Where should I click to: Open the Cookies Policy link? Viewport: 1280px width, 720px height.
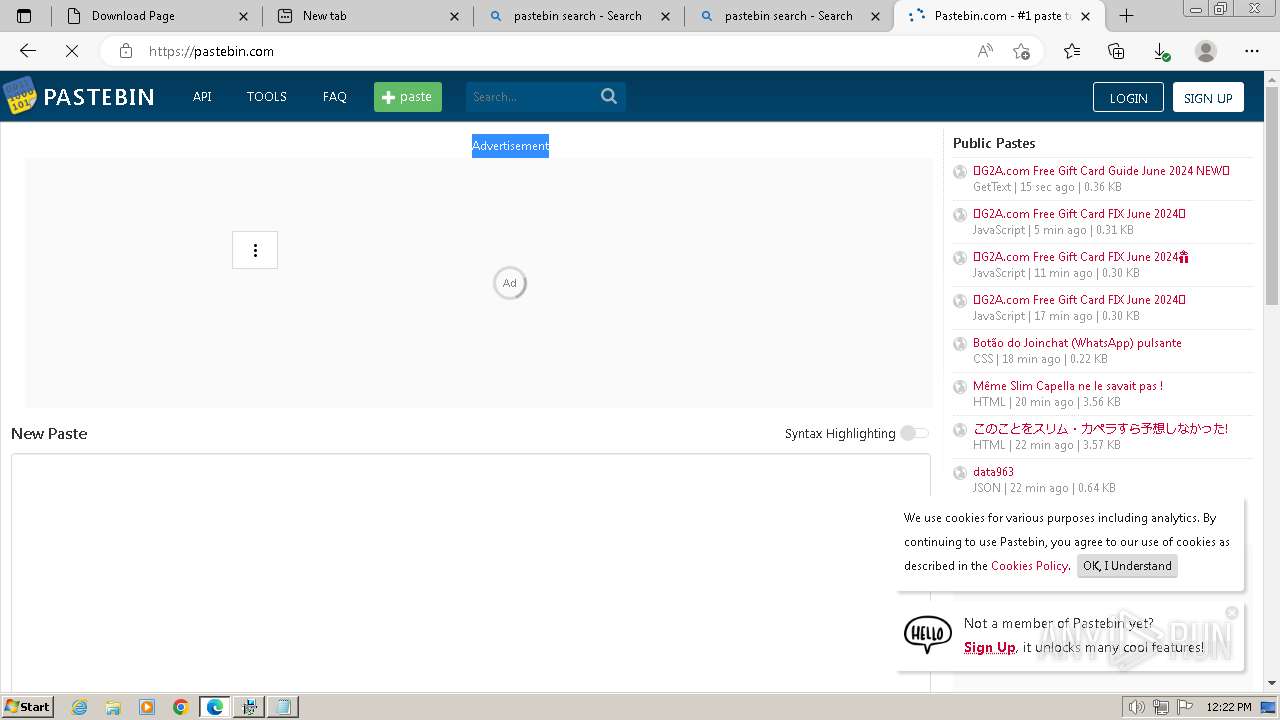(x=1029, y=566)
